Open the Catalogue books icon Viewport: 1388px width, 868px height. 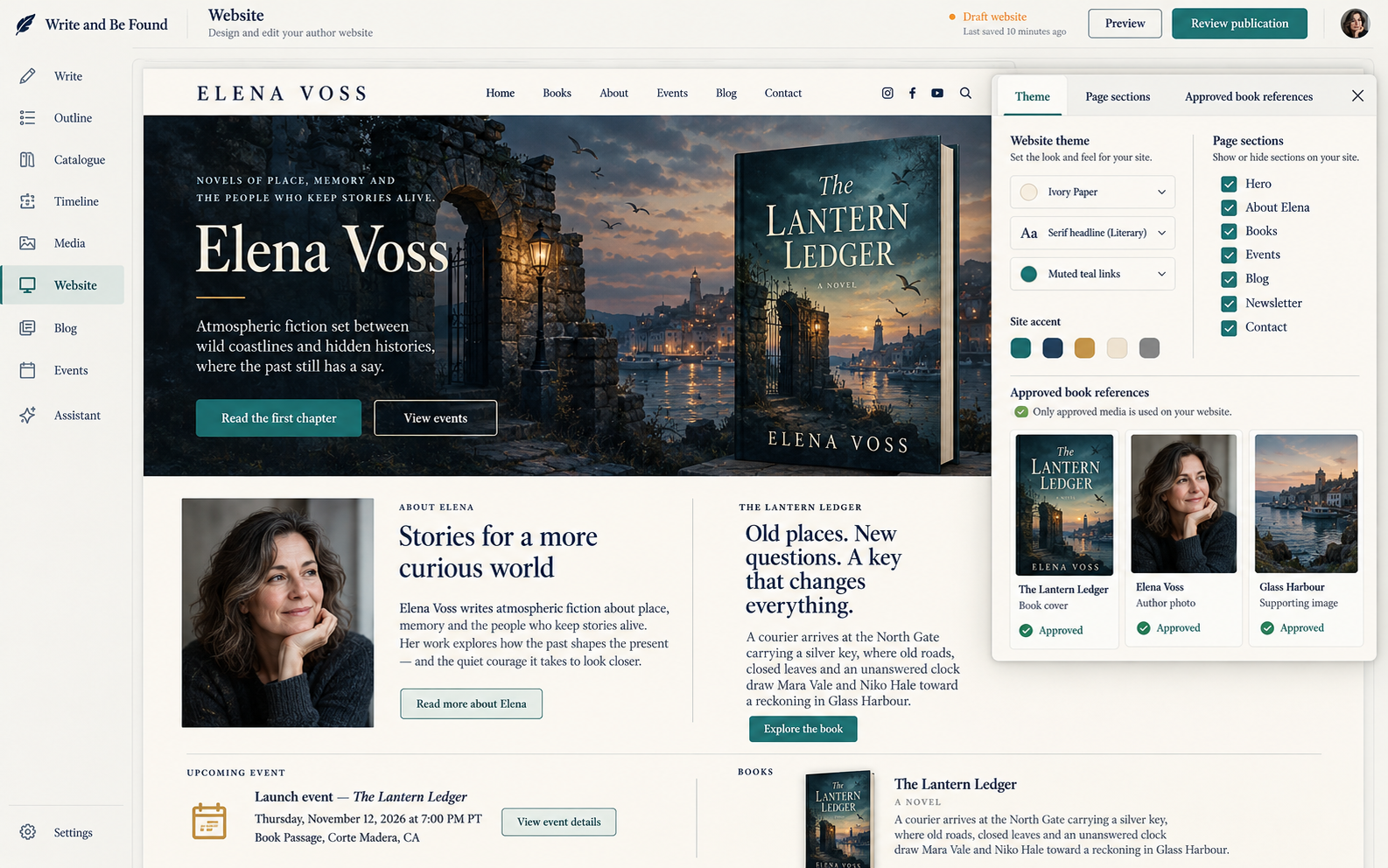pyautogui.click(x=28, y=159)
